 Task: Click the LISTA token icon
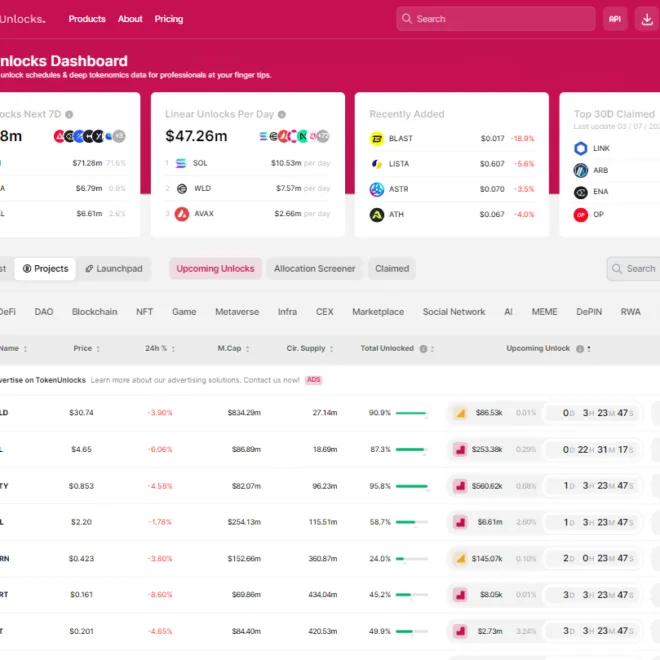(377, 164)
